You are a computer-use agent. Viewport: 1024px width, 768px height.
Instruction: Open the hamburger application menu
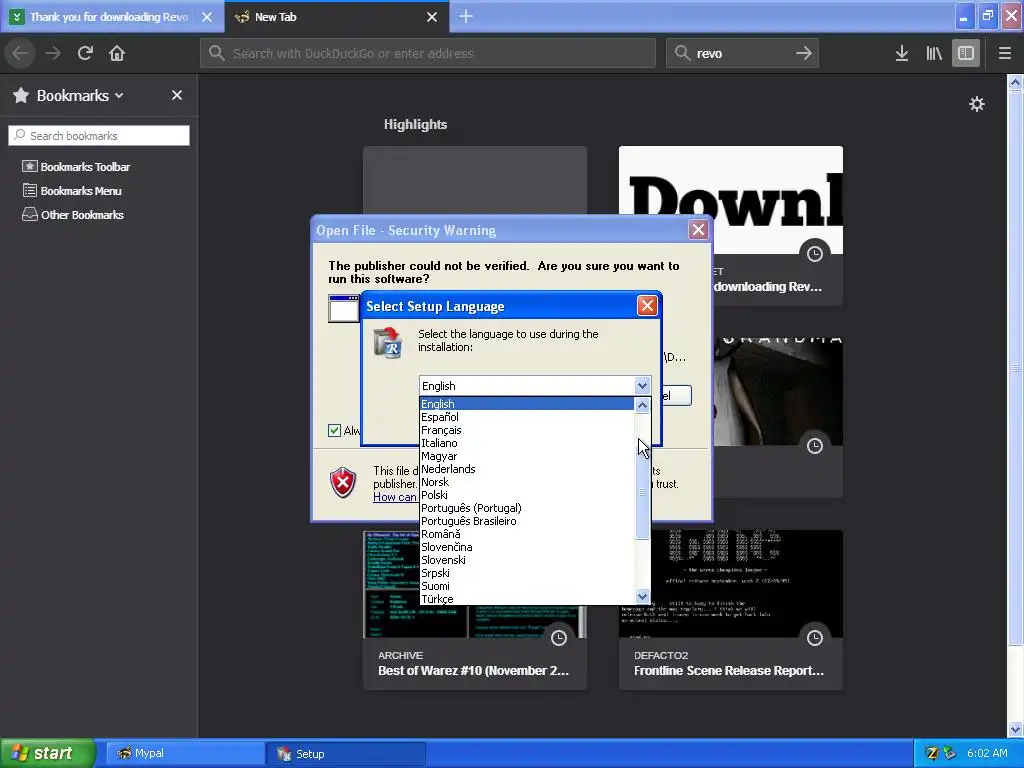(1004, 53)
